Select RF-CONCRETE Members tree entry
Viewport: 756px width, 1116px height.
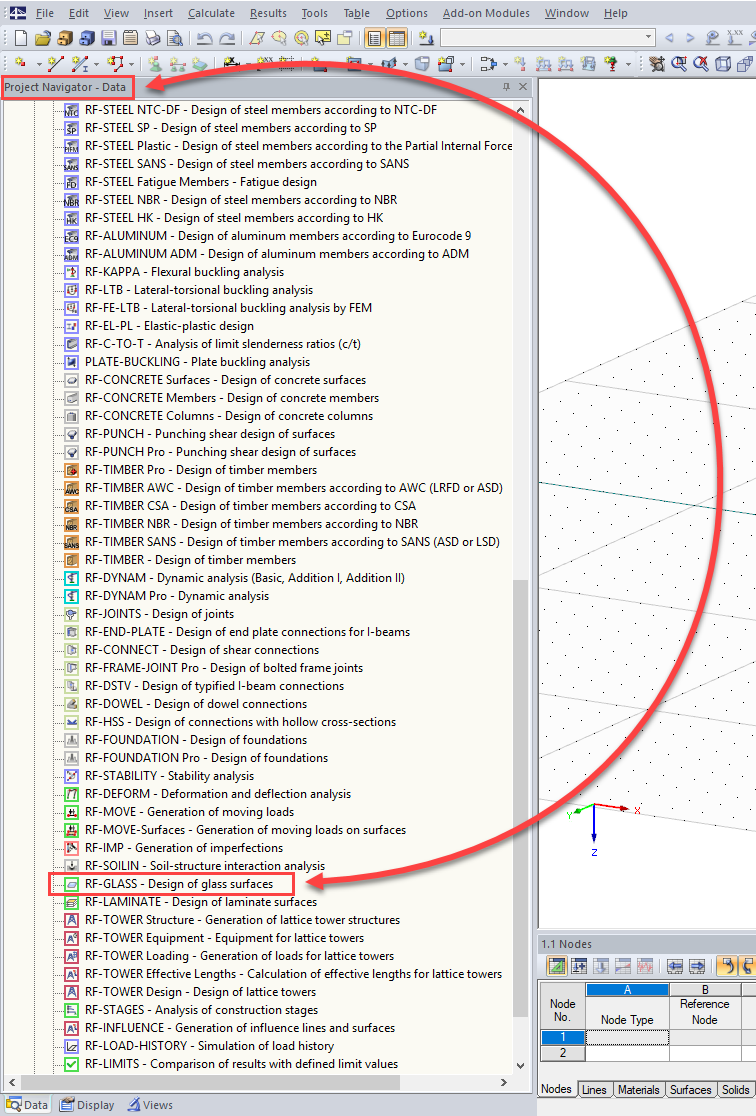[232, 398]
